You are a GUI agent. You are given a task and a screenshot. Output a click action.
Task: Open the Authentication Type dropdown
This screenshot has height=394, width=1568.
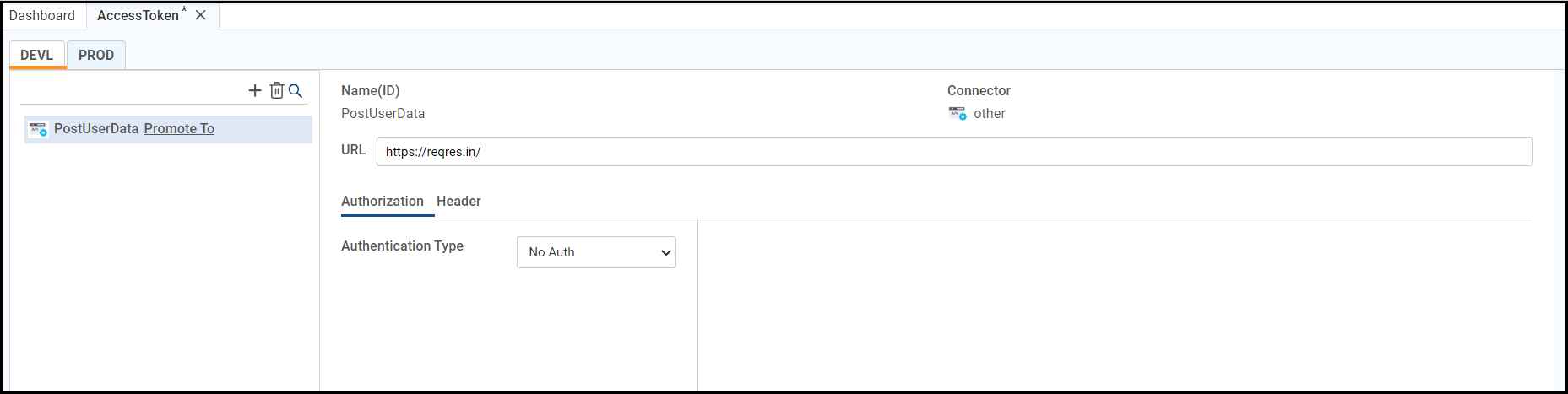pyautogui.click(x=596, y=252)
